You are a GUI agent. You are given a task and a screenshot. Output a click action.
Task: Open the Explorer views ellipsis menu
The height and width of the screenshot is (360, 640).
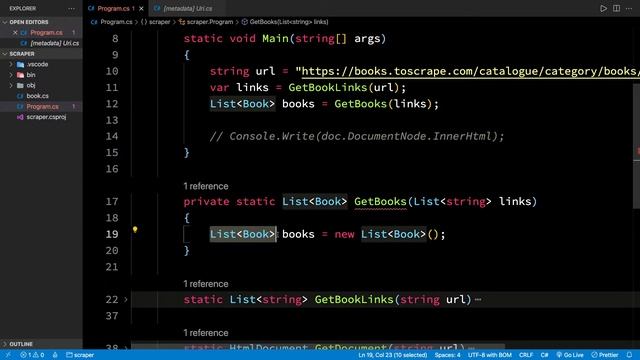[x=72, y=8]
